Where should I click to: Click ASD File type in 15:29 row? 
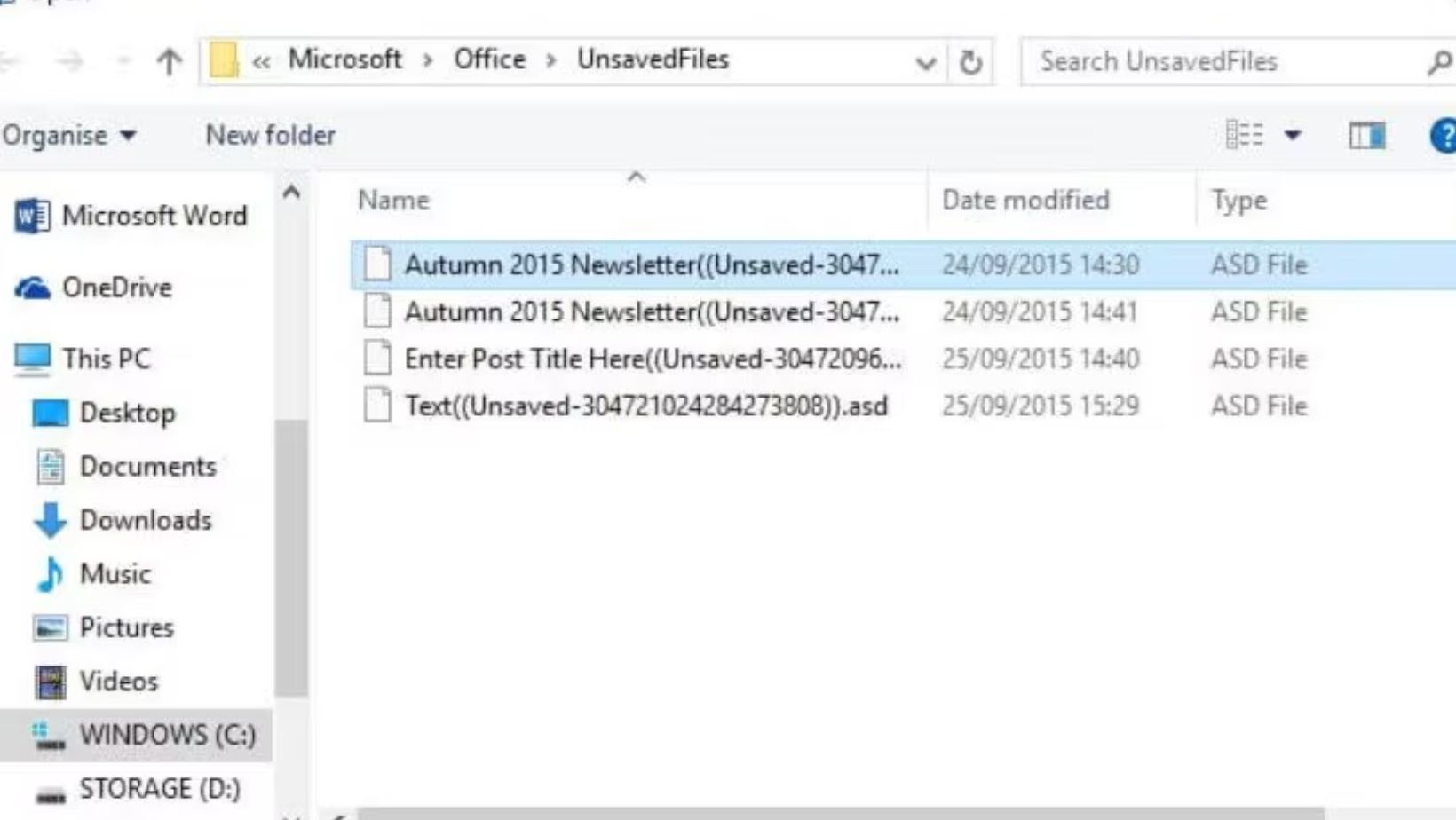tap(1259, 406)
